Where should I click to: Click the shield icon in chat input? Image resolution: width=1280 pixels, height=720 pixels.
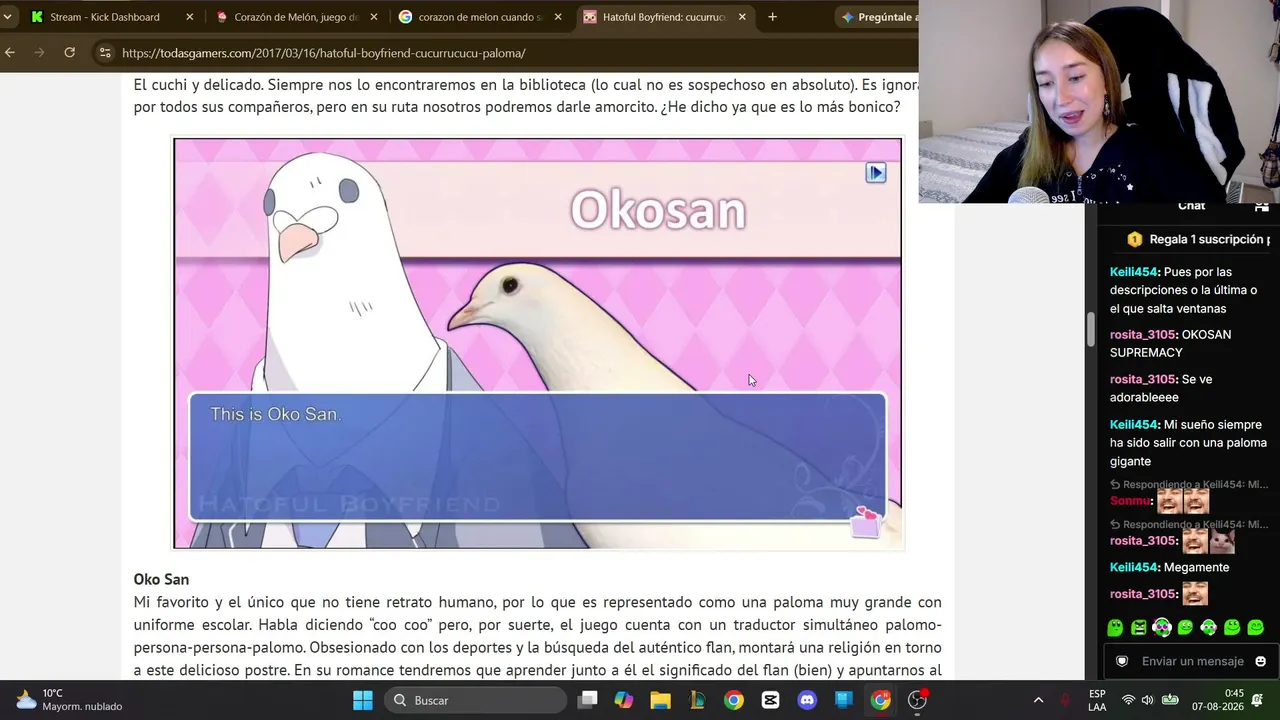(x=1122, y=661)
